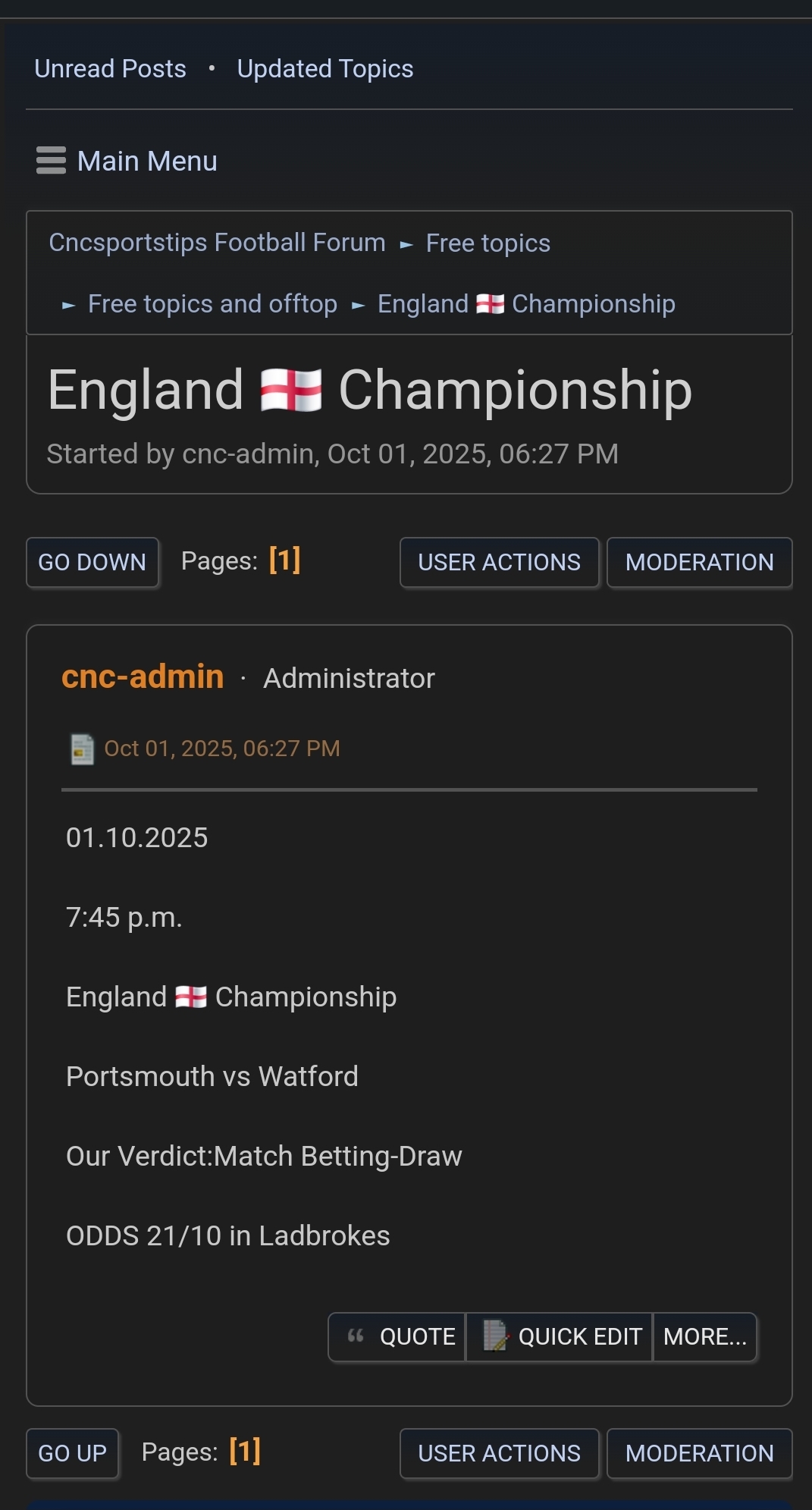This screenshot has width=812, height=1510.
Task: Click the Quick Edit notepad icon
Action: [x=495, y=1336]
